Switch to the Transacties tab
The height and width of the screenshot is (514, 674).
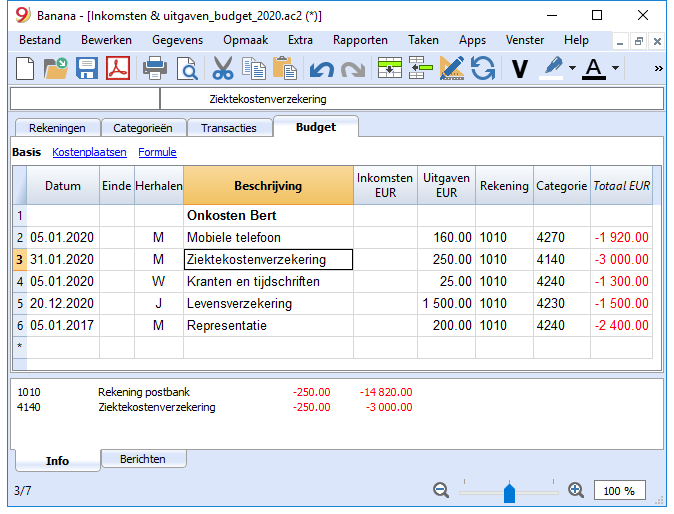(x=229, y=128)
